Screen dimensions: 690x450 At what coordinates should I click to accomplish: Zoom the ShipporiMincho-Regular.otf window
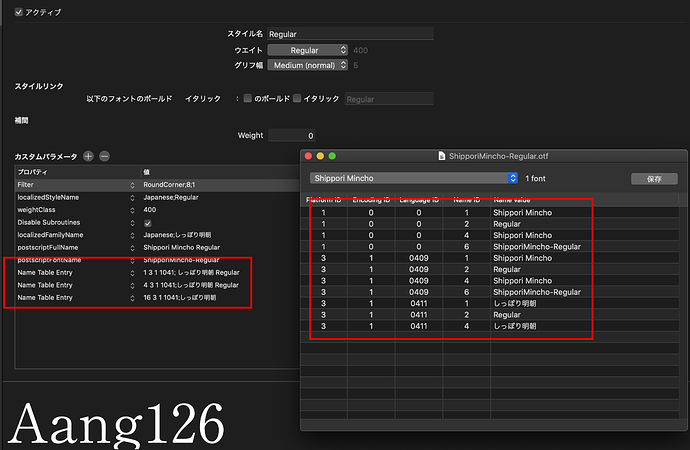(332, 156)
